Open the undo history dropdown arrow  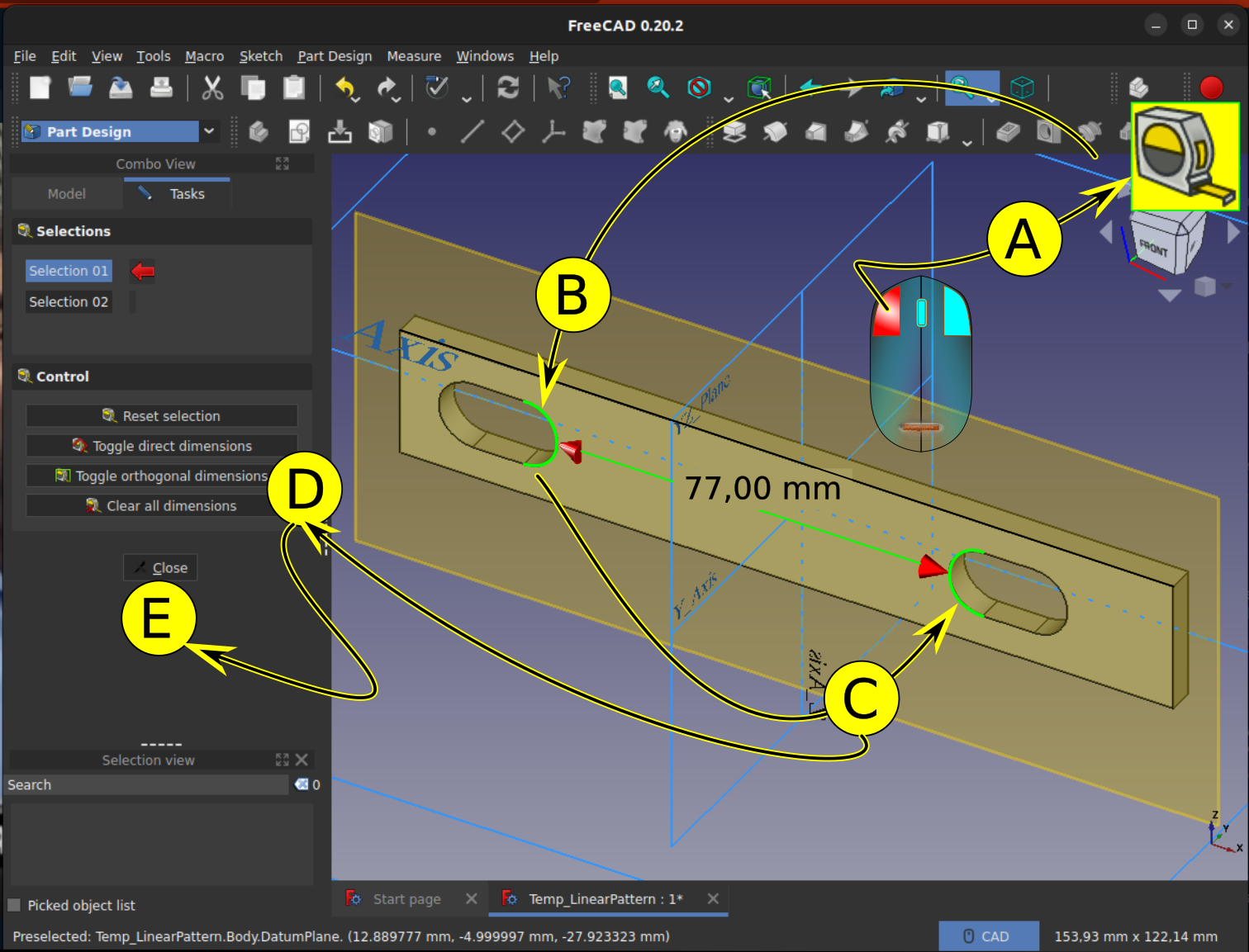click(357, 99)
